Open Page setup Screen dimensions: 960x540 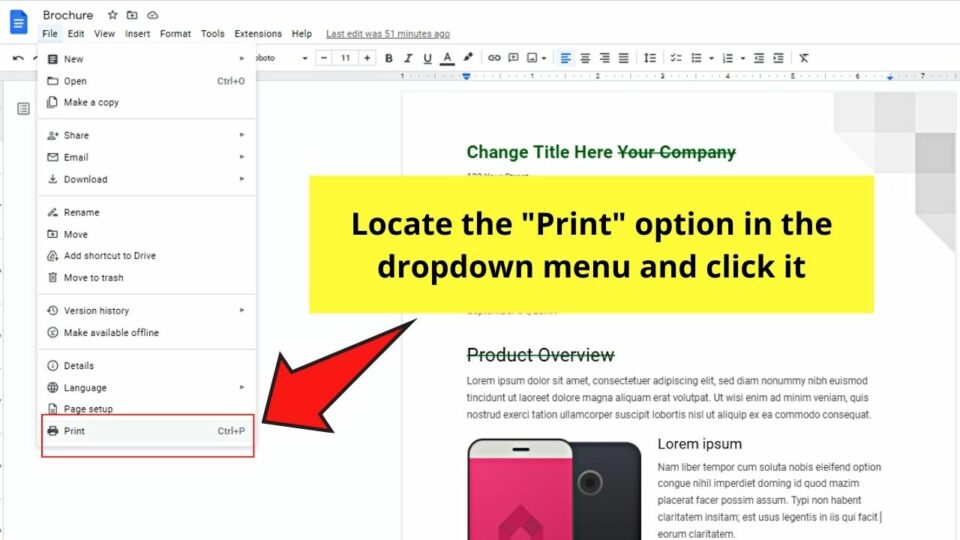[x=147, y=409]
